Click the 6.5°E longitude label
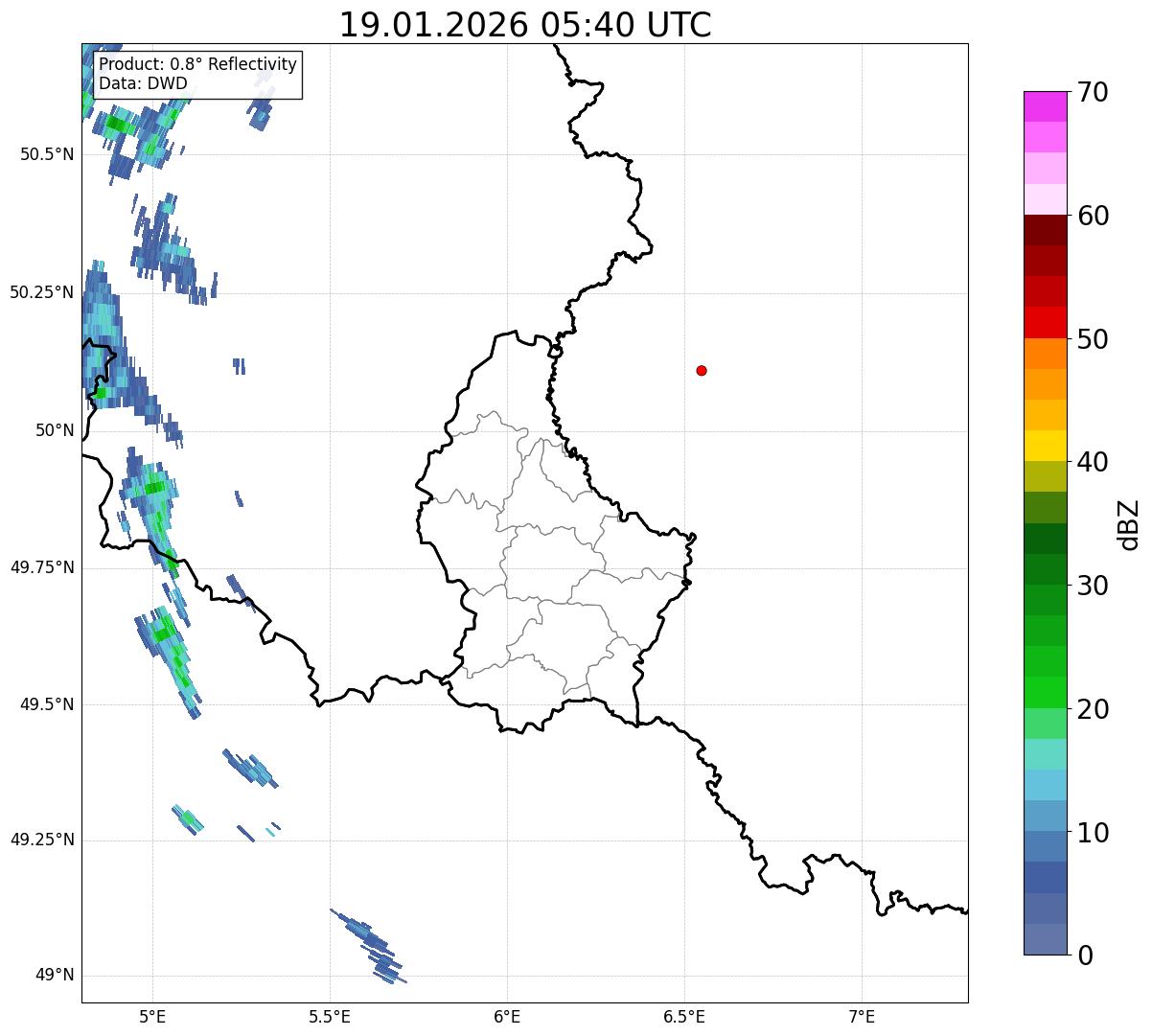Viewport: 1152px width, 1036px height. (x=684, y=1016)
